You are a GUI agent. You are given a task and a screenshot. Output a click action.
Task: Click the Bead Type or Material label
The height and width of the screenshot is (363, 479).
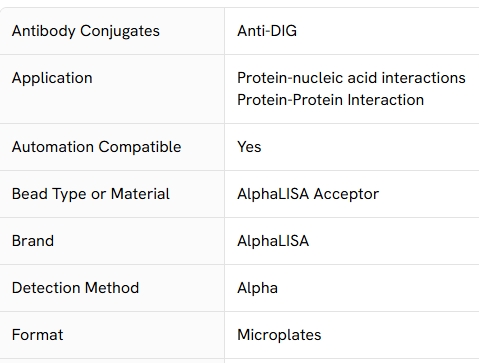click(91, 194)
